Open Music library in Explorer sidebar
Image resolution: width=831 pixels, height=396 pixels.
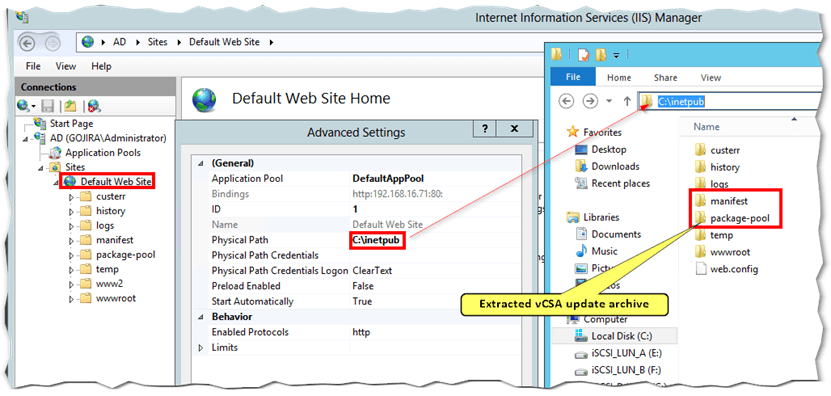(604, 251)
